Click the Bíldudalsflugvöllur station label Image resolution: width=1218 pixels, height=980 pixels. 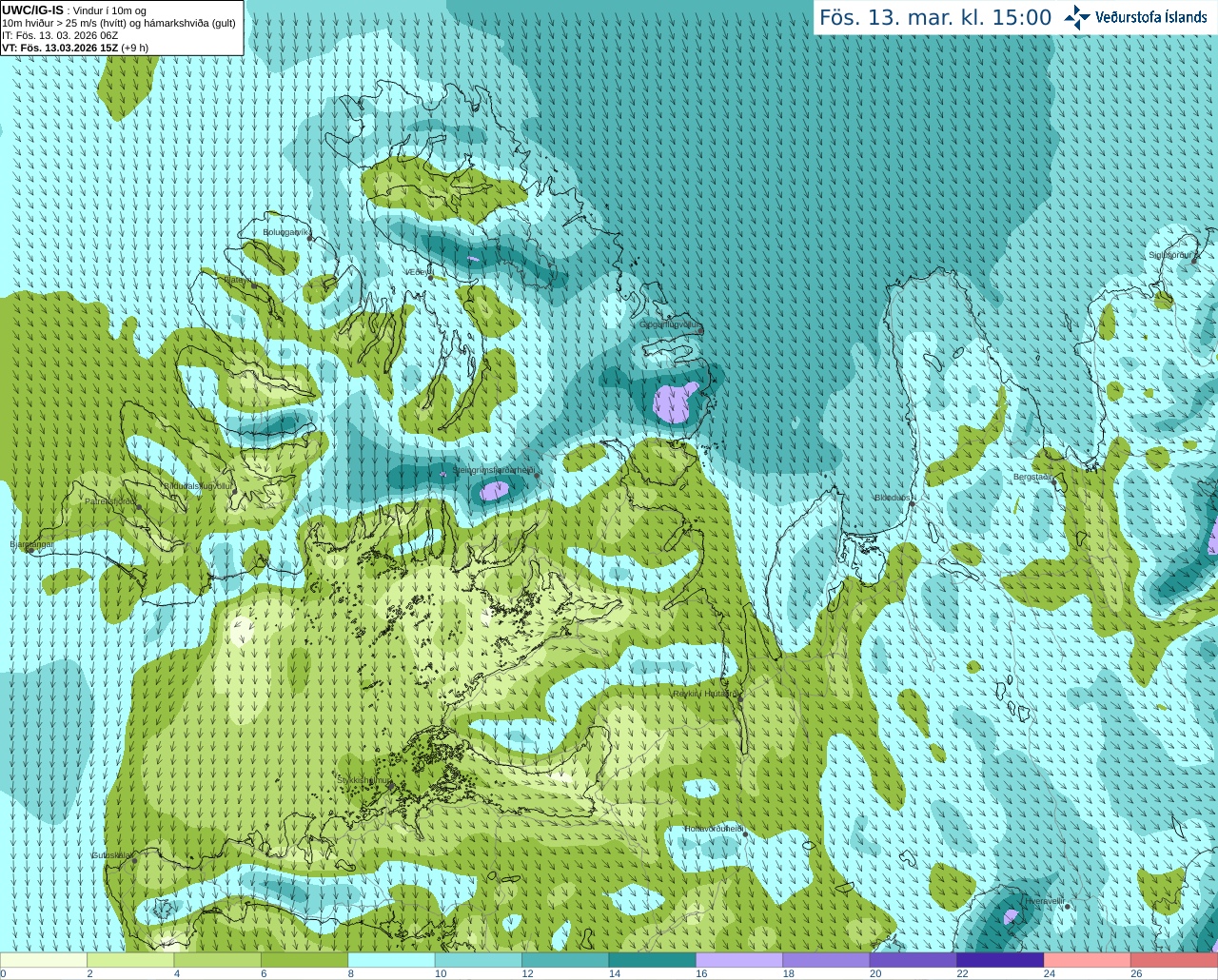(x=198, y=485)
